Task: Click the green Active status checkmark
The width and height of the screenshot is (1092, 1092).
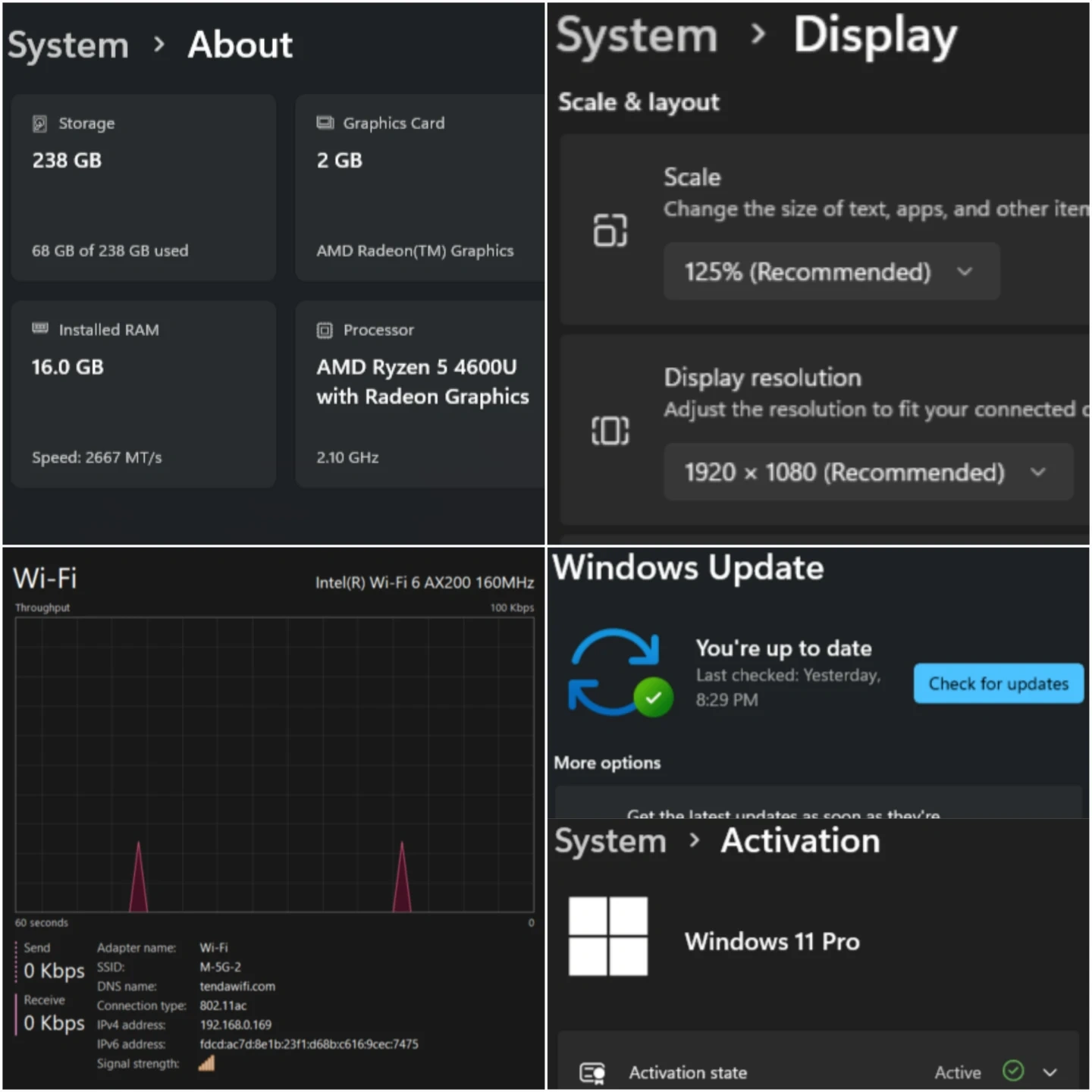Action: [1013, 1071]
